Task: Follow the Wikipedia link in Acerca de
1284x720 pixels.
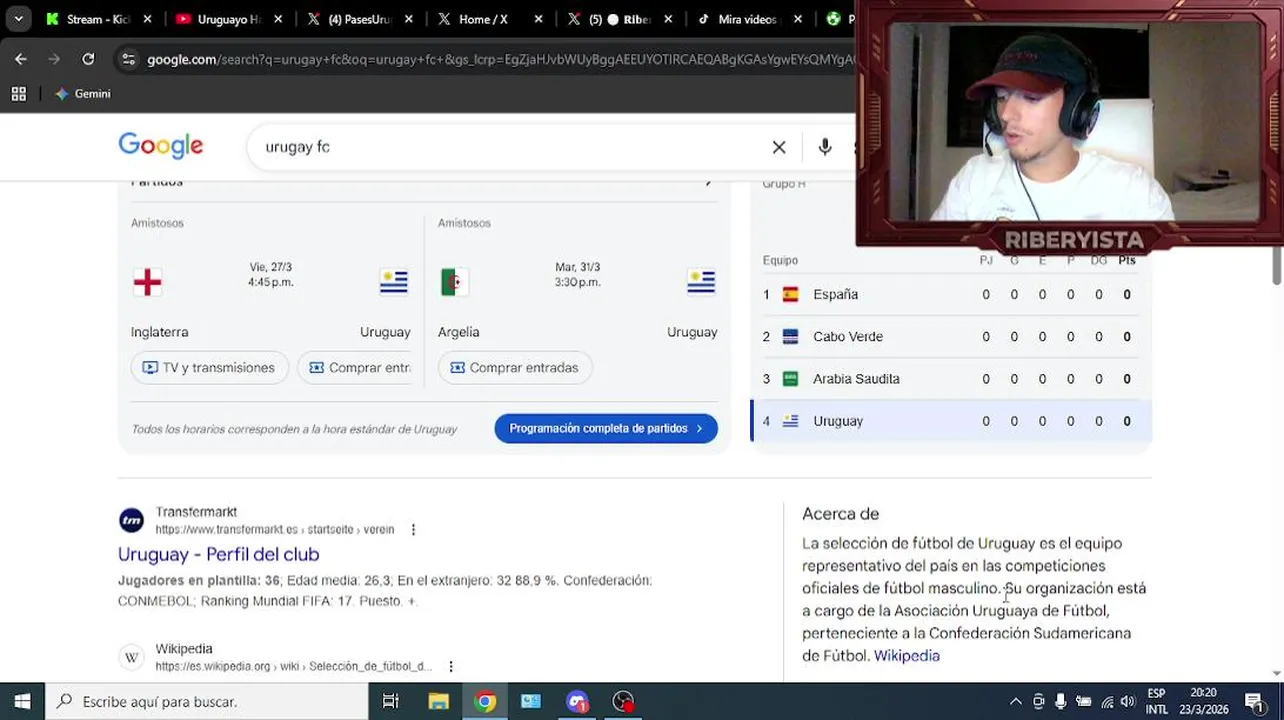Action: pyautogui.click(x=907, y=656)
